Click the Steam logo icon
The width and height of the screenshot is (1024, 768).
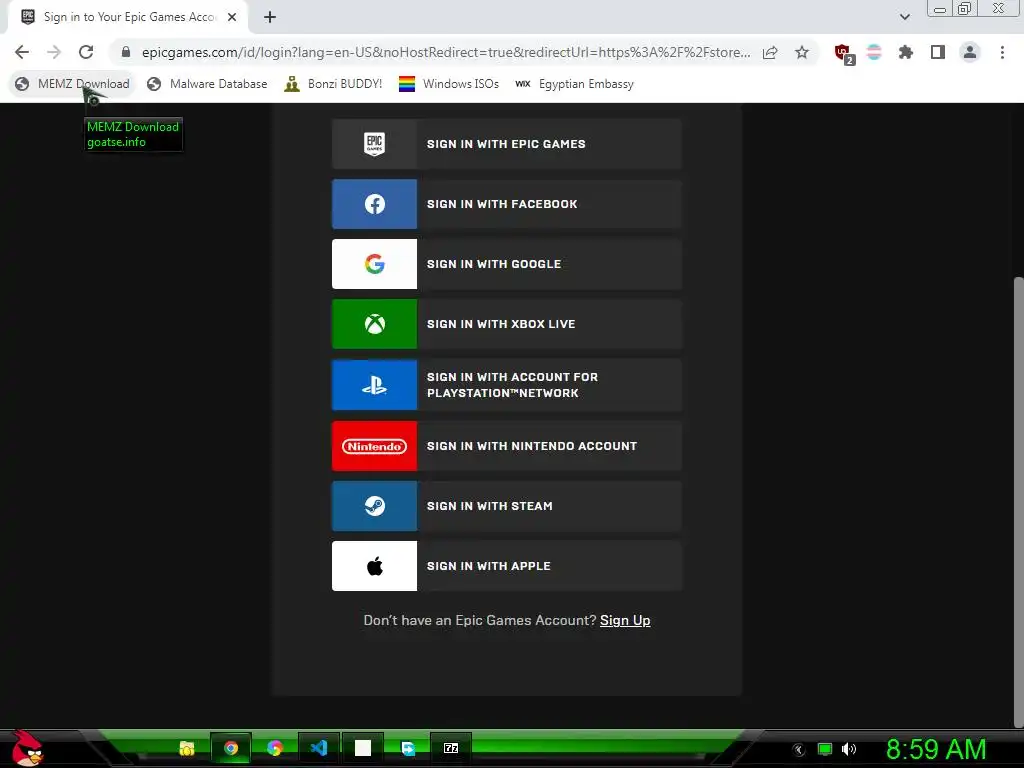[374, 505]
